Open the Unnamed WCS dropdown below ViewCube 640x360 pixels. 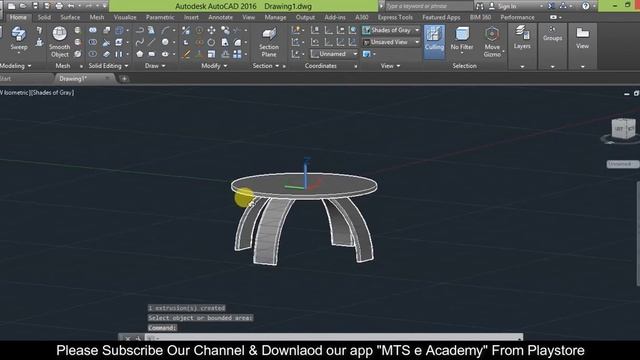pyautogui.click(x=622, y=164)
